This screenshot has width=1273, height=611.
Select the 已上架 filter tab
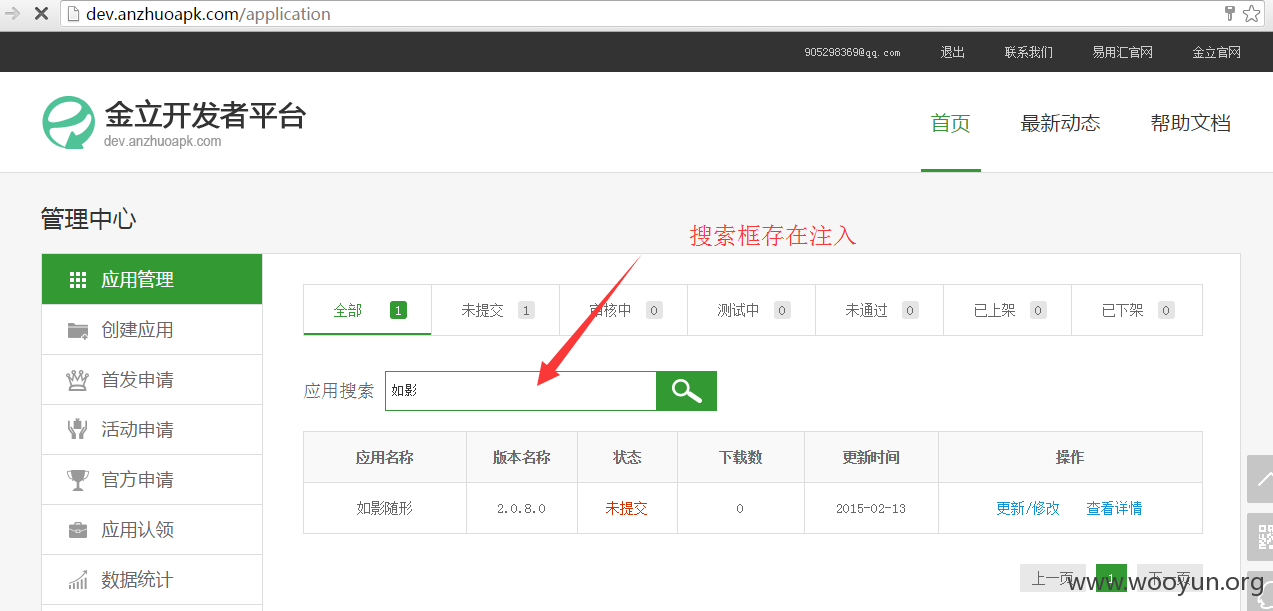coord(1008,310)
